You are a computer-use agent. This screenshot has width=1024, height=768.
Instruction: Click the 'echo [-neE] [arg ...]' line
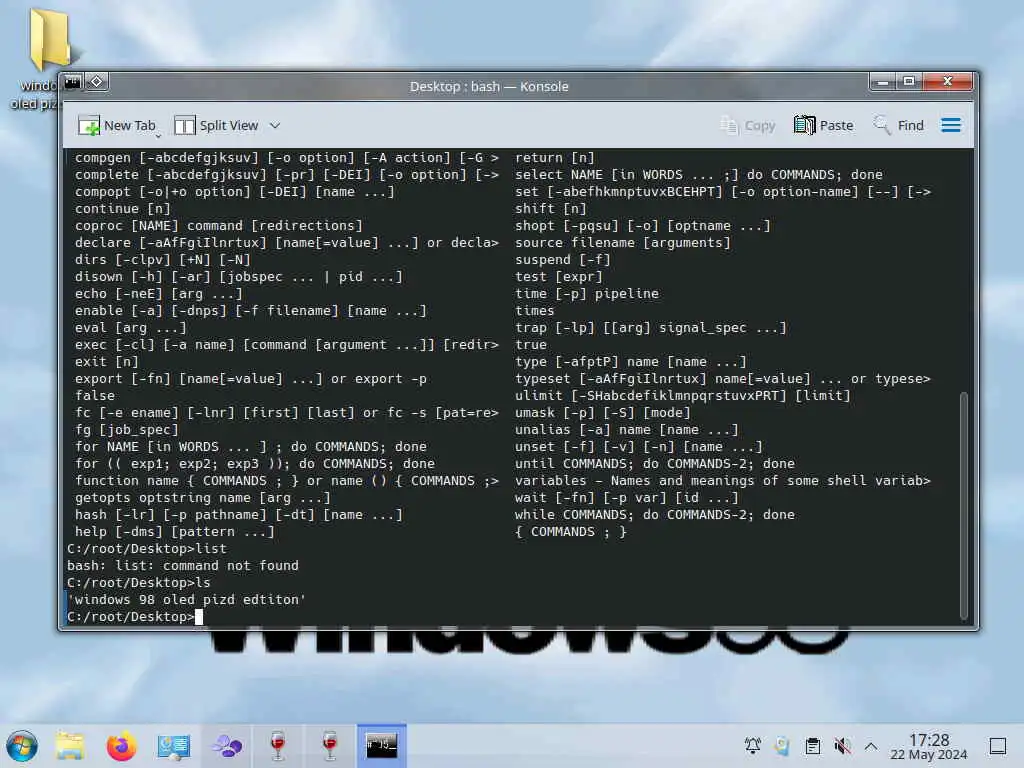click(158, 294)
